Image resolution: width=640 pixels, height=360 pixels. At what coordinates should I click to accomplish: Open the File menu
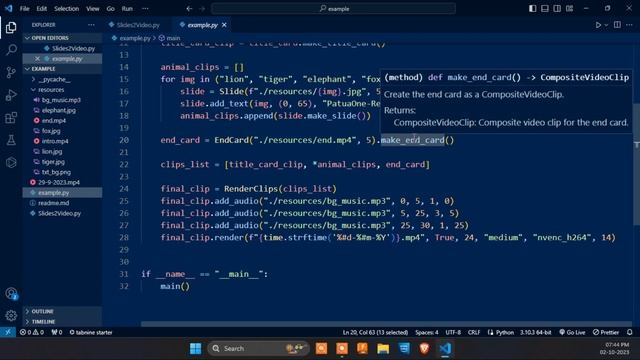24,9
